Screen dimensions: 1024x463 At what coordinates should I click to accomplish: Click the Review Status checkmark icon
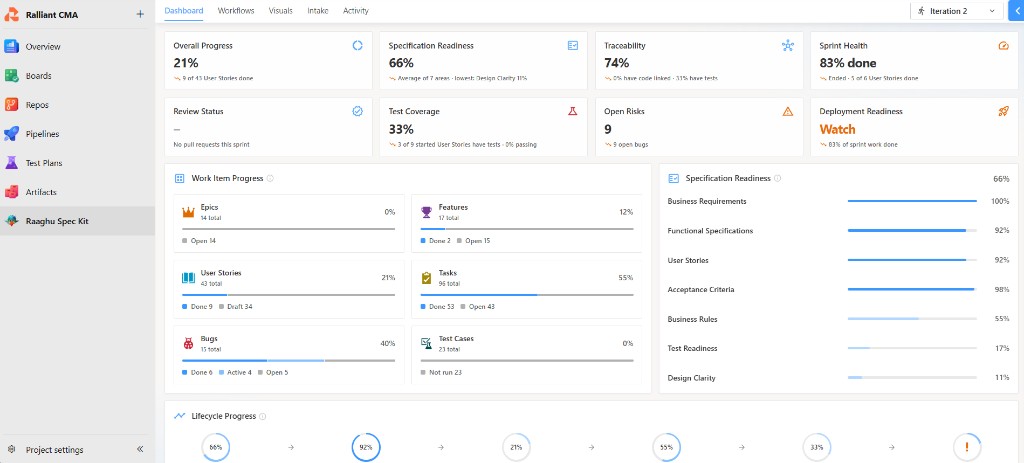pyautogui.click(x=357, y=111)
